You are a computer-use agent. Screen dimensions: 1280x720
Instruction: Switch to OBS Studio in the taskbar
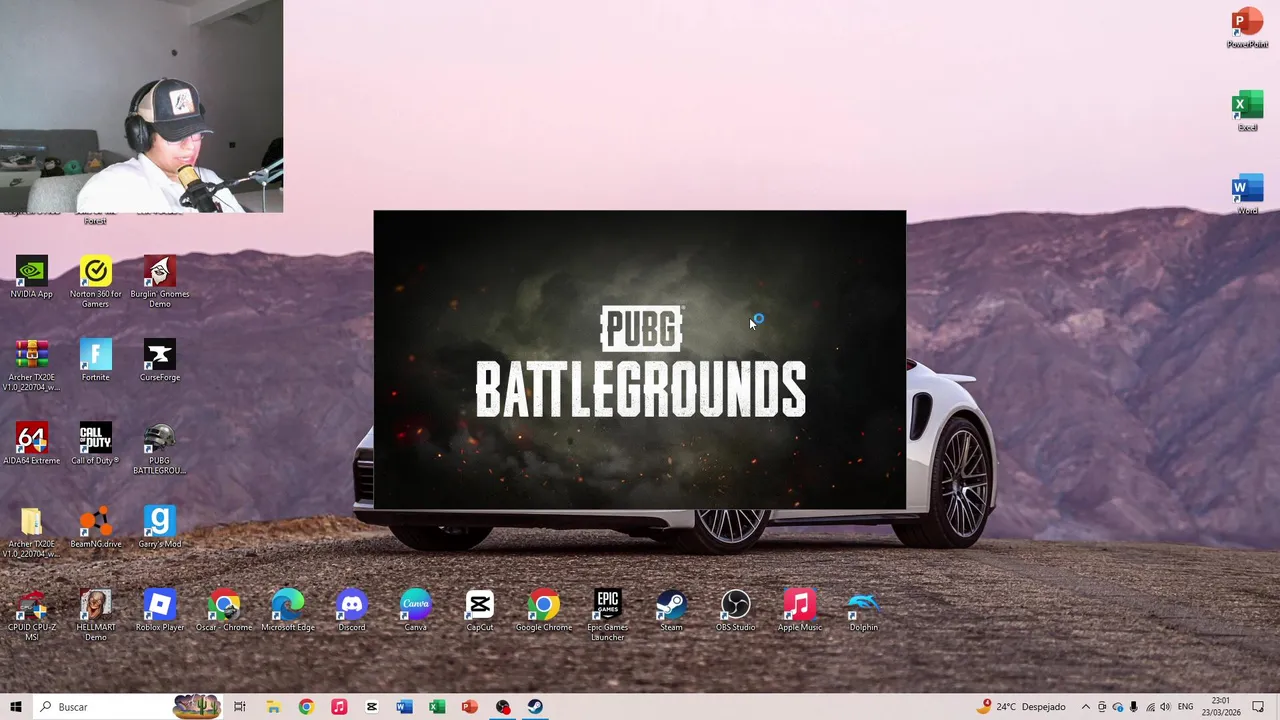[503, 707]
